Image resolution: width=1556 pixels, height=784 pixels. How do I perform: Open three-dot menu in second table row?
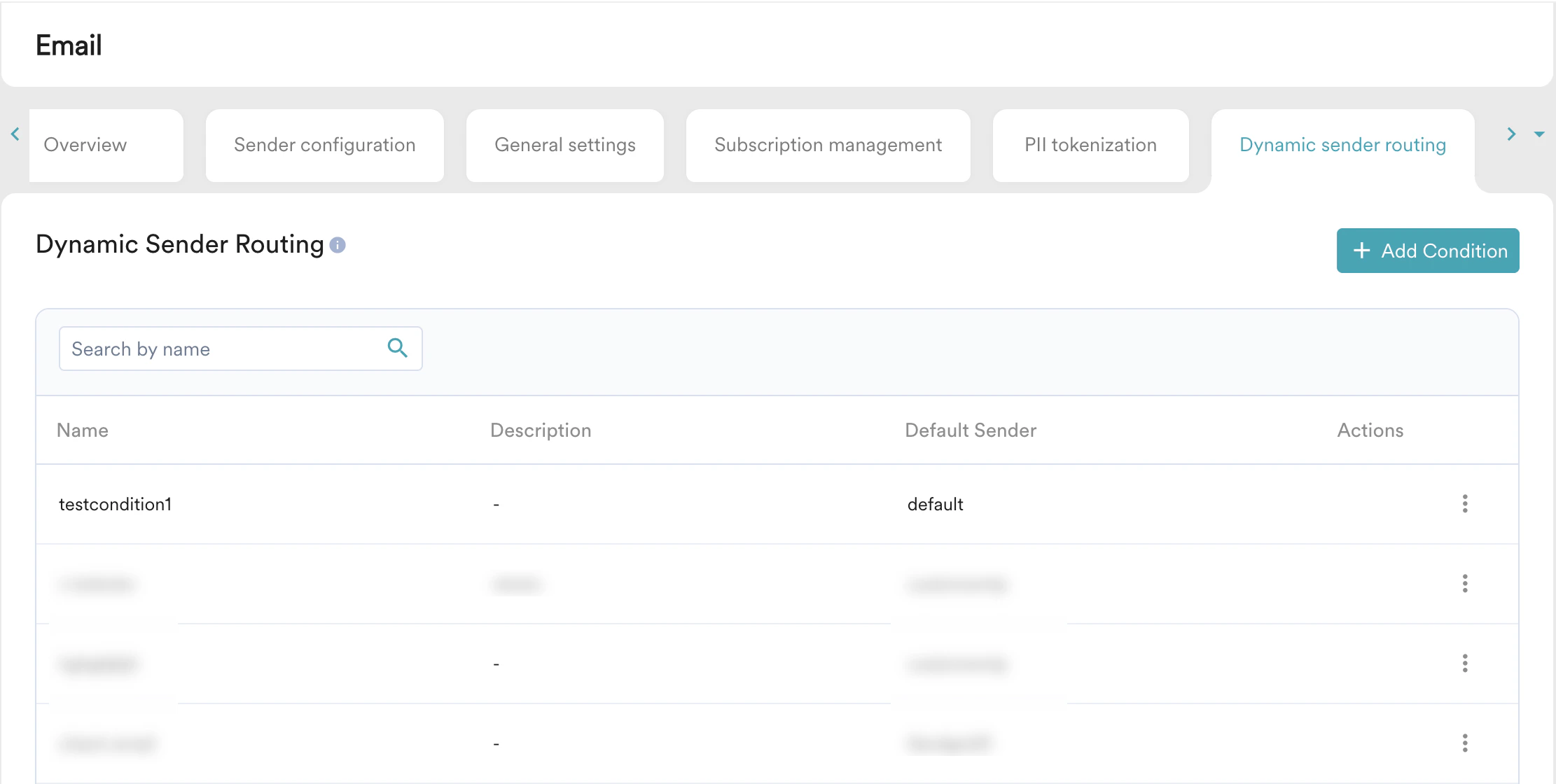click(1464, 584)
